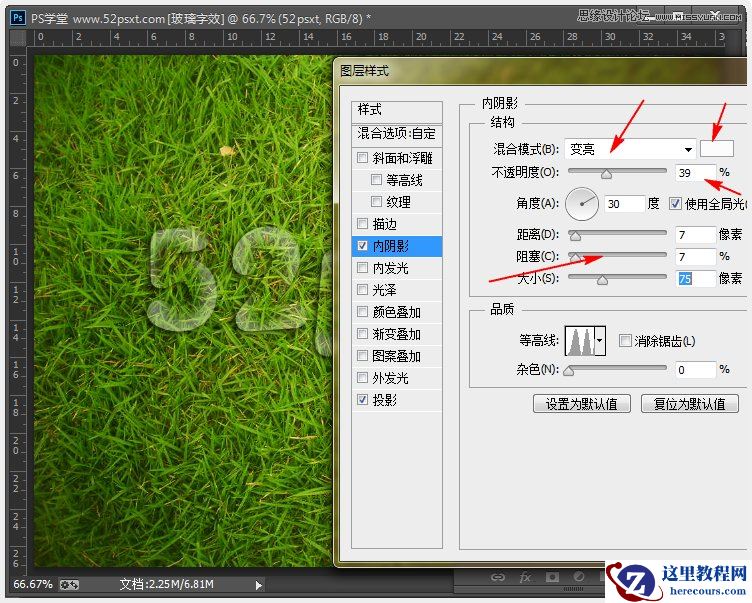Click the 距离 distance slider handle
Screen dimensions: 752x603
pos(575,236)
